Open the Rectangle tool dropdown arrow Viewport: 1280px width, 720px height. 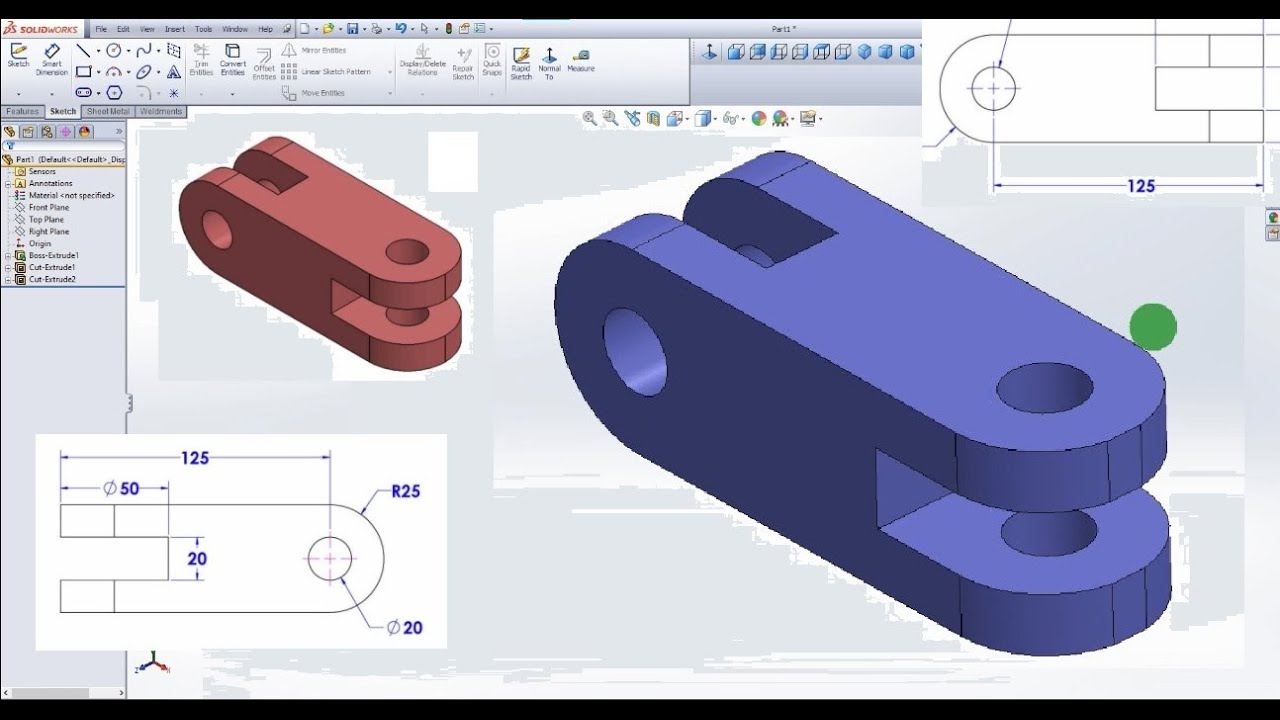[x=98, y=73]
